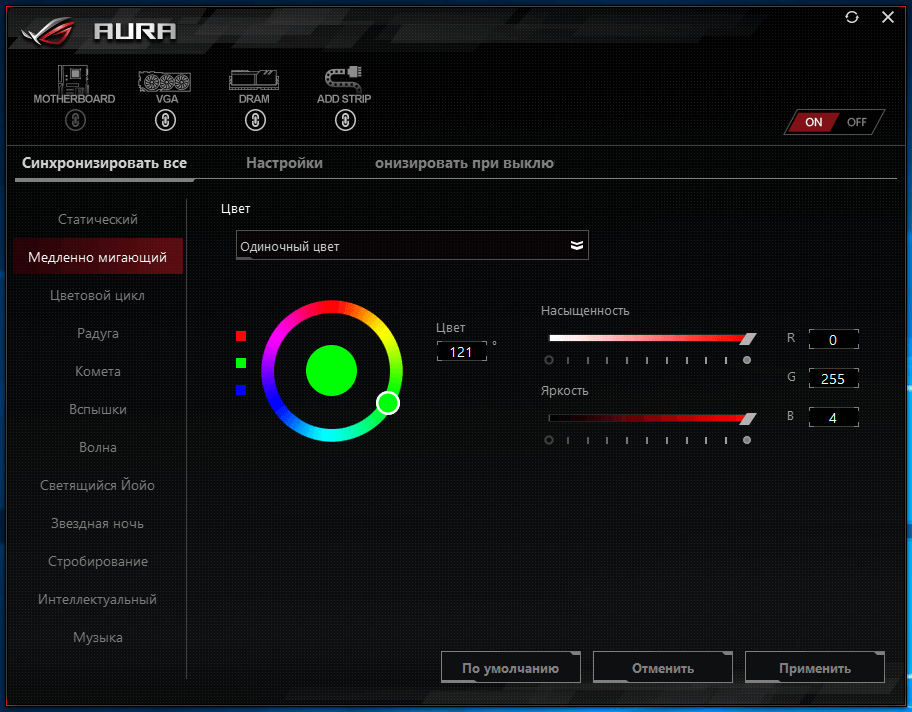
Task: Select the ADD STRIP icon
Action: pos(343,79)
